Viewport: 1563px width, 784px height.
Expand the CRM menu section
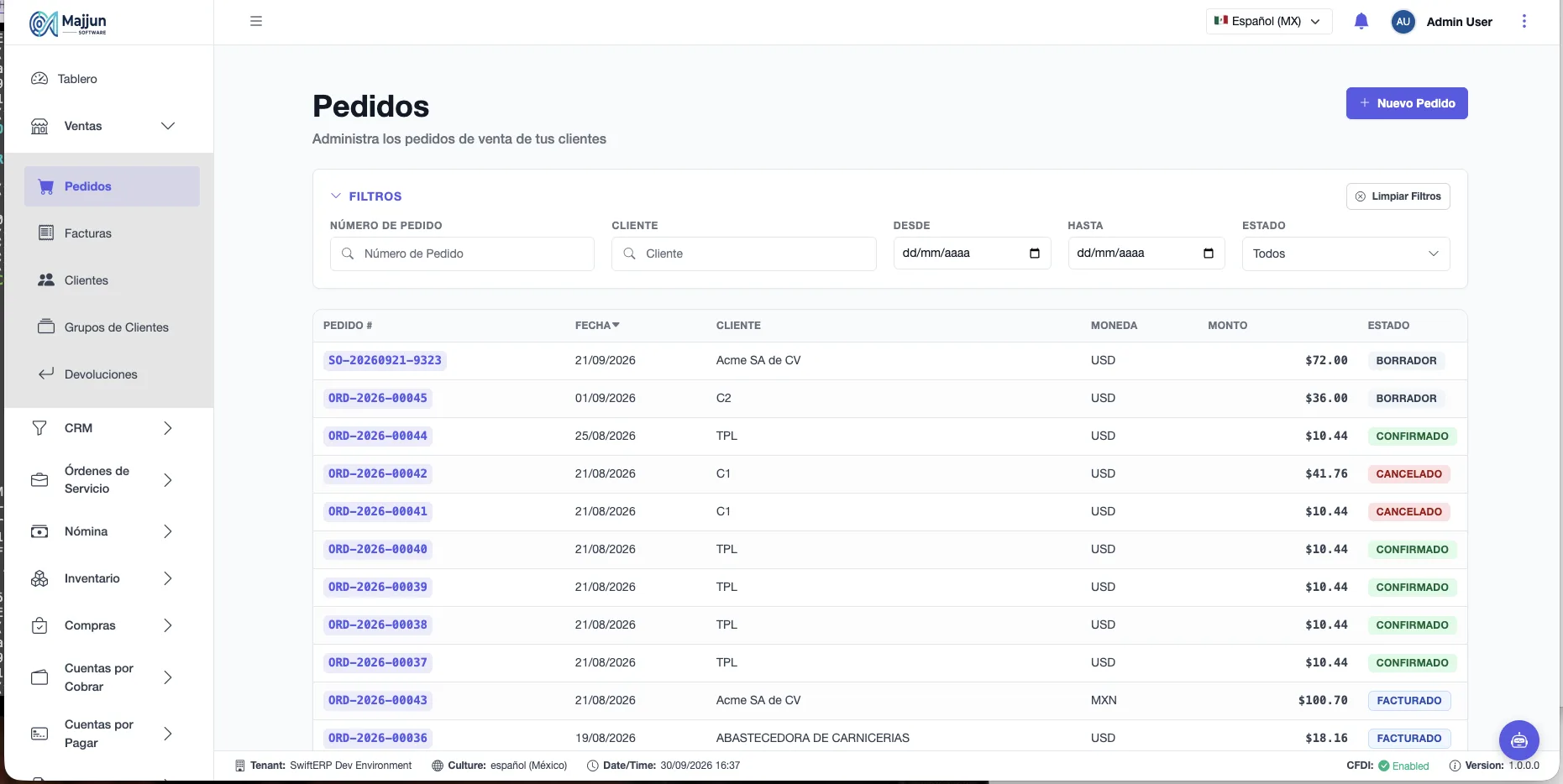168,428
